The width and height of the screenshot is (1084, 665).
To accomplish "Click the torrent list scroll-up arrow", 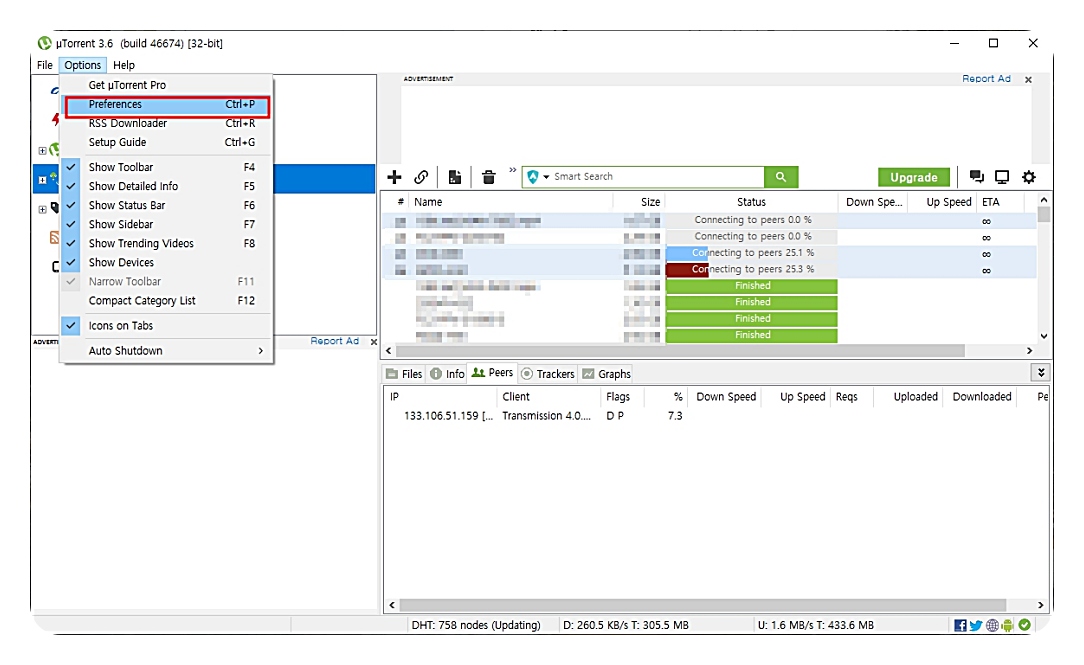I will coord(1044,200).
